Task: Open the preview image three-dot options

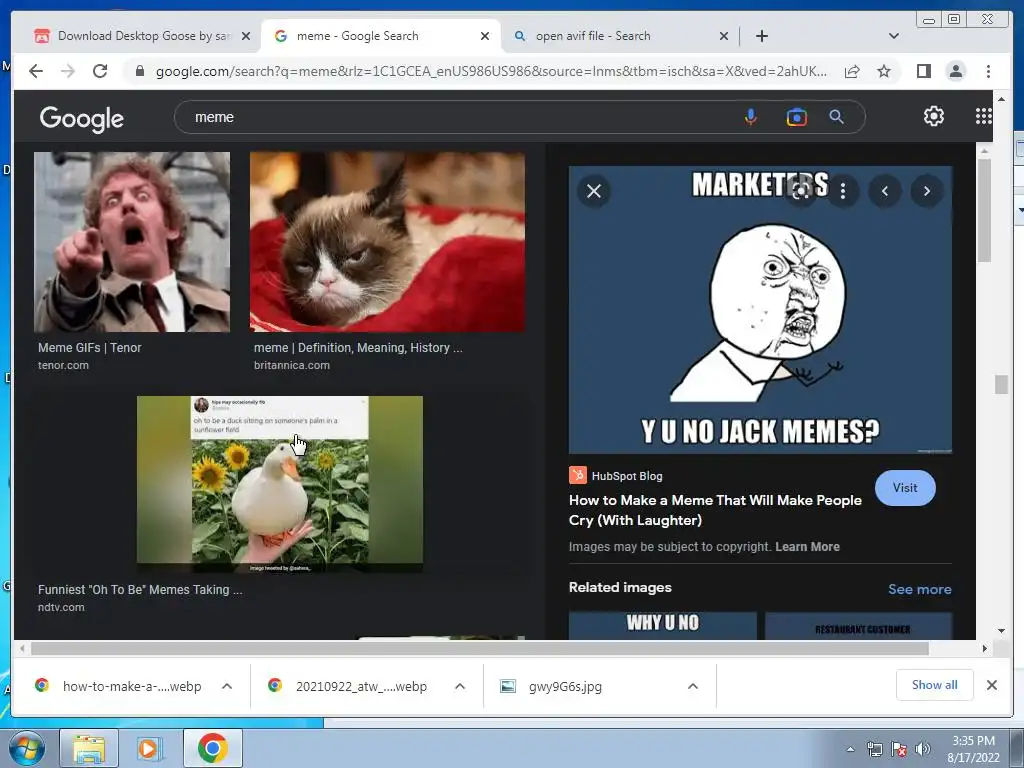Action: (x=843, y=191)
